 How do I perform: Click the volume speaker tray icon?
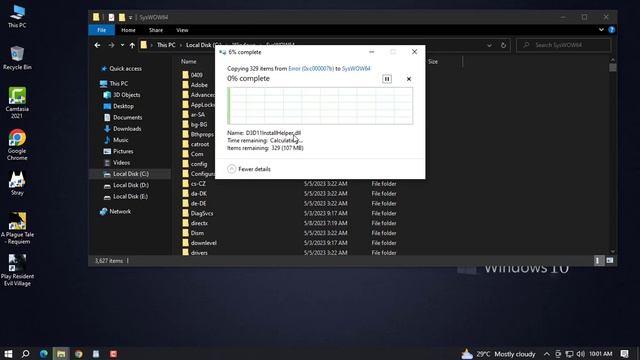click(x=580, y=353)
